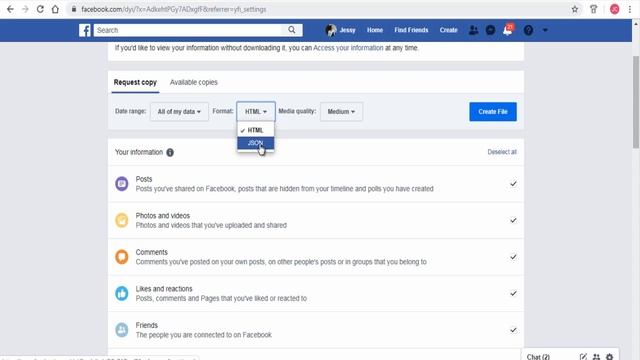Select HTML in the format menu
Screen dimensions: 640x360
(256, 130)
